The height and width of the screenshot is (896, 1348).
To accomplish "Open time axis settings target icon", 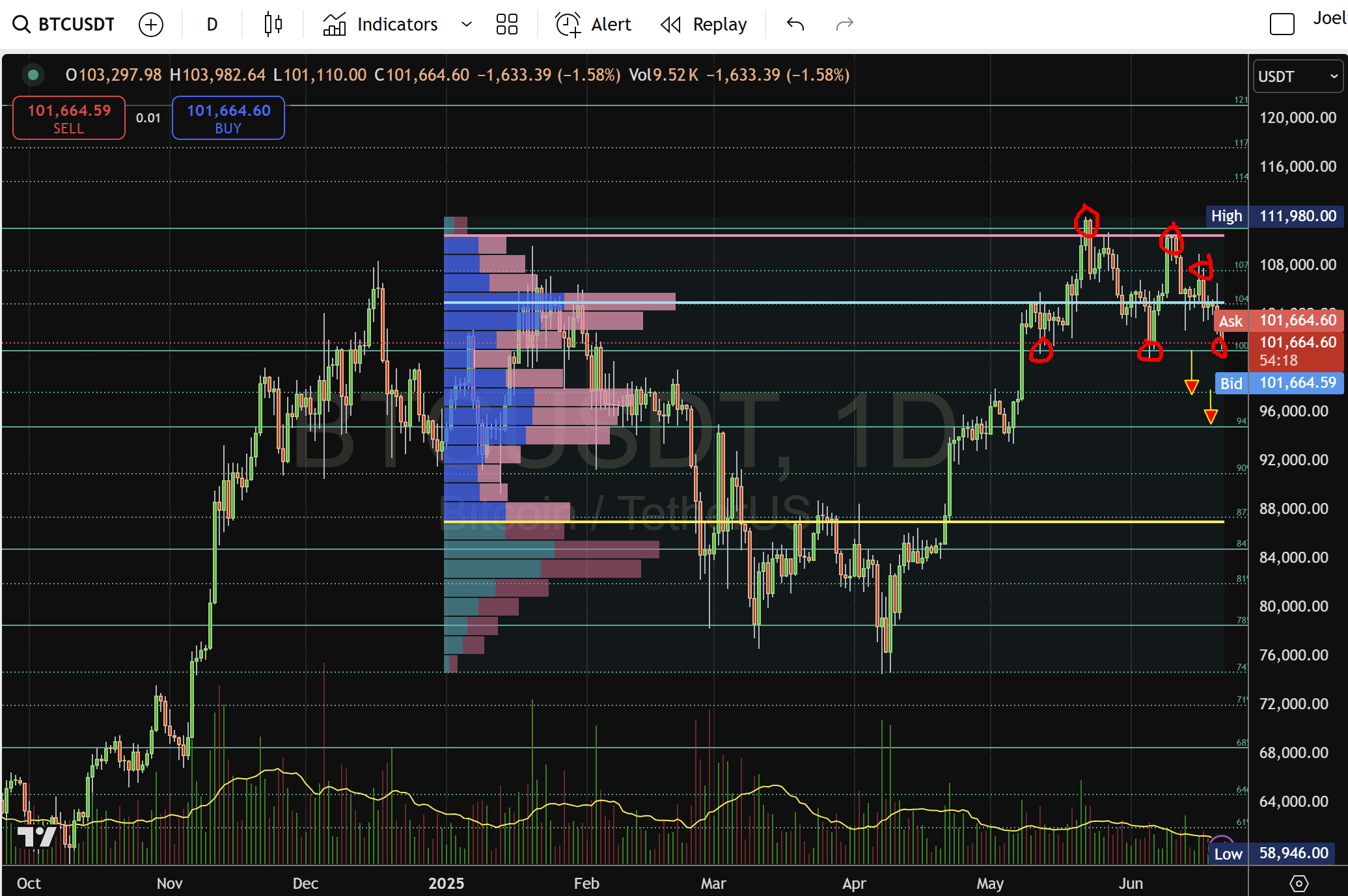I will 1299,883.
